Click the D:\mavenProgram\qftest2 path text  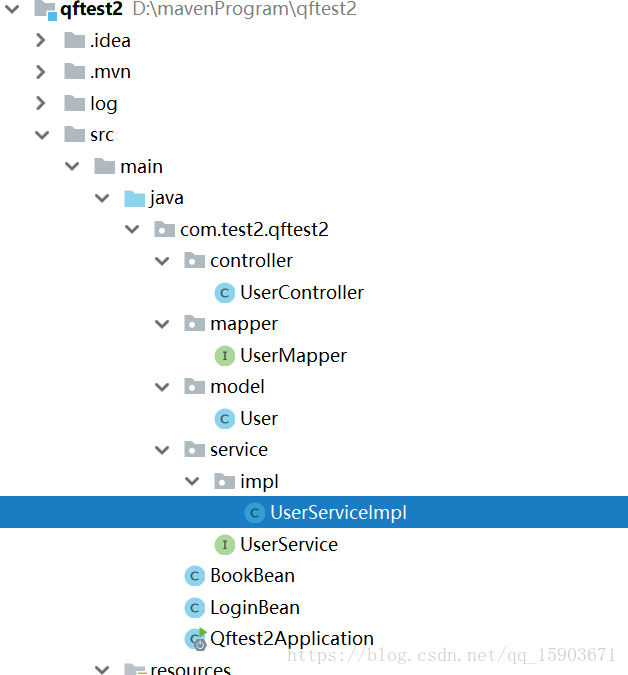pyautogui.click(x=244, y=9)
